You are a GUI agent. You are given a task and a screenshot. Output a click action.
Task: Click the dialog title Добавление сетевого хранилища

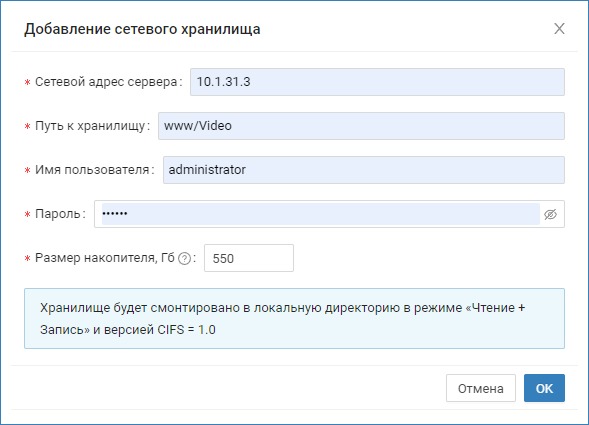(142, 29)
